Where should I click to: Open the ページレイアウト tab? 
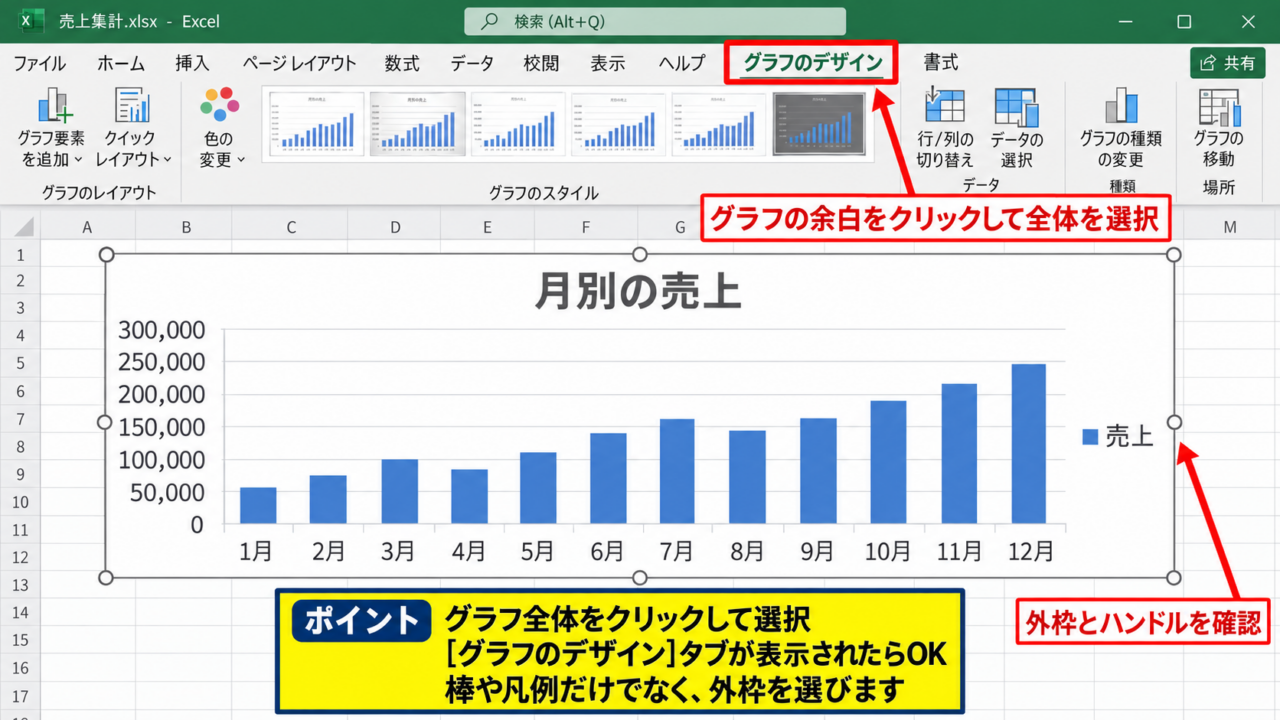[x=299, y=63]
